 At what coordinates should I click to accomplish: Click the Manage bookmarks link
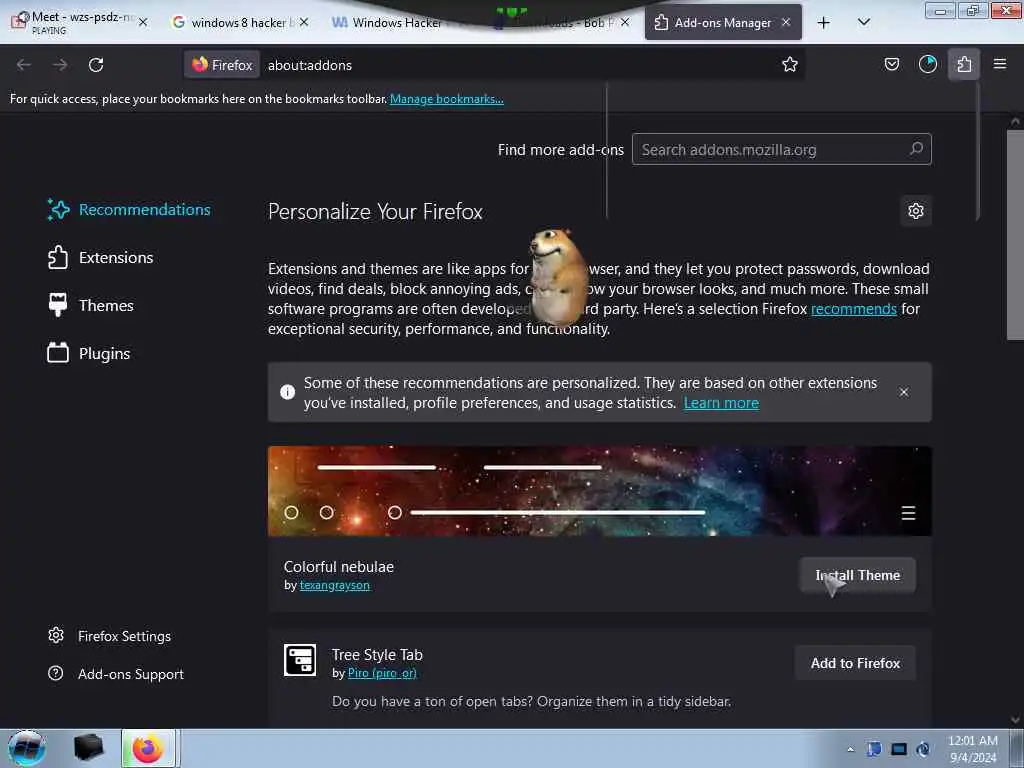point(447,99)
